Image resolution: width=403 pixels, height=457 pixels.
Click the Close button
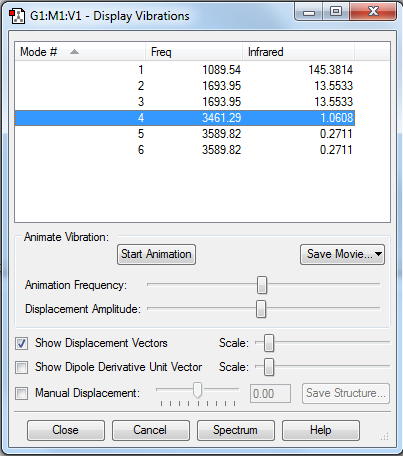tap(66, 430)
